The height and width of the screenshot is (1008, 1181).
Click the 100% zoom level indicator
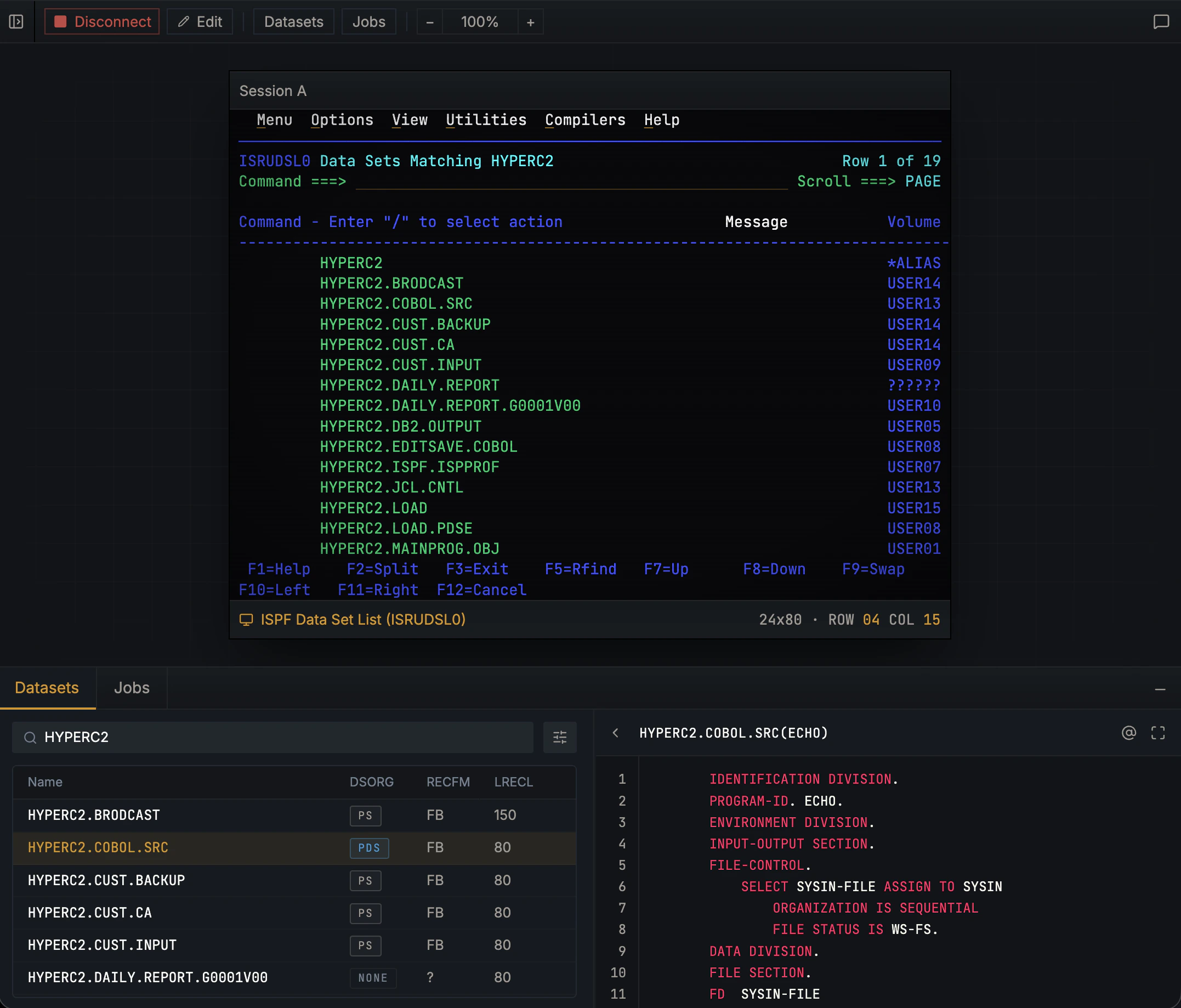[x=480, y=22]
